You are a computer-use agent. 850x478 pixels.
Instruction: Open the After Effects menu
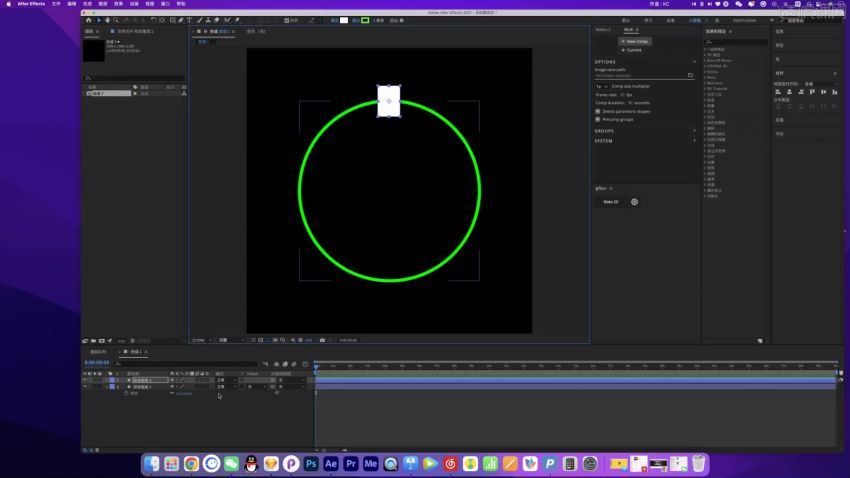[31, 4]
